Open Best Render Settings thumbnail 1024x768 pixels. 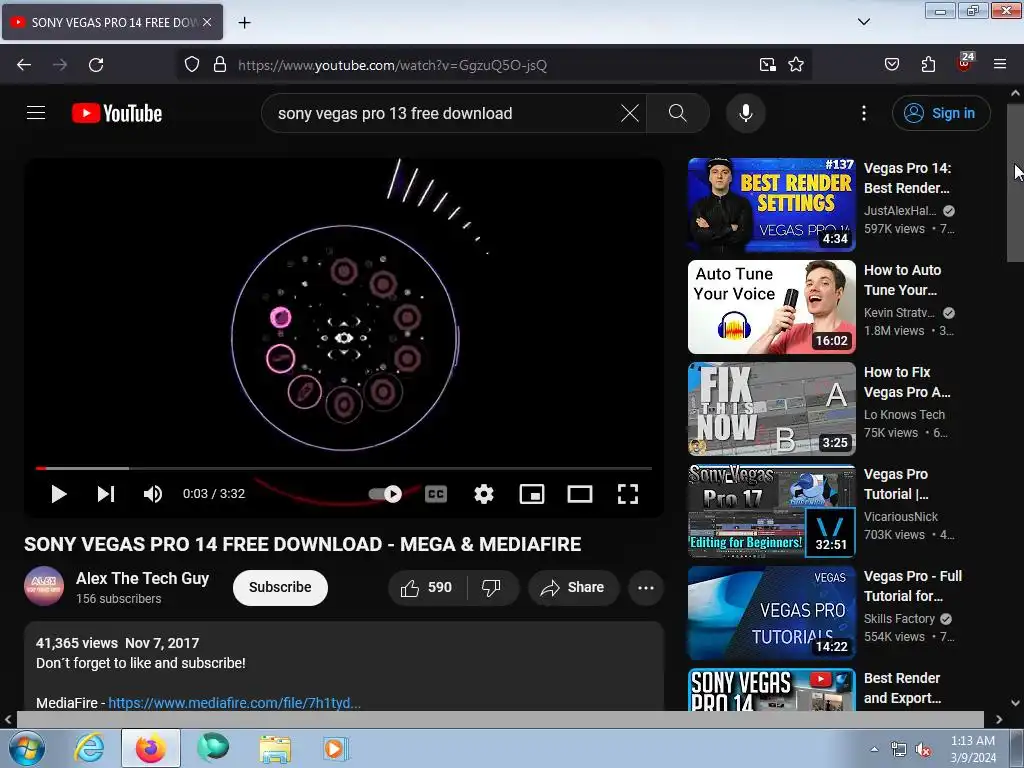pyautogui.click(x=771, y=205)
